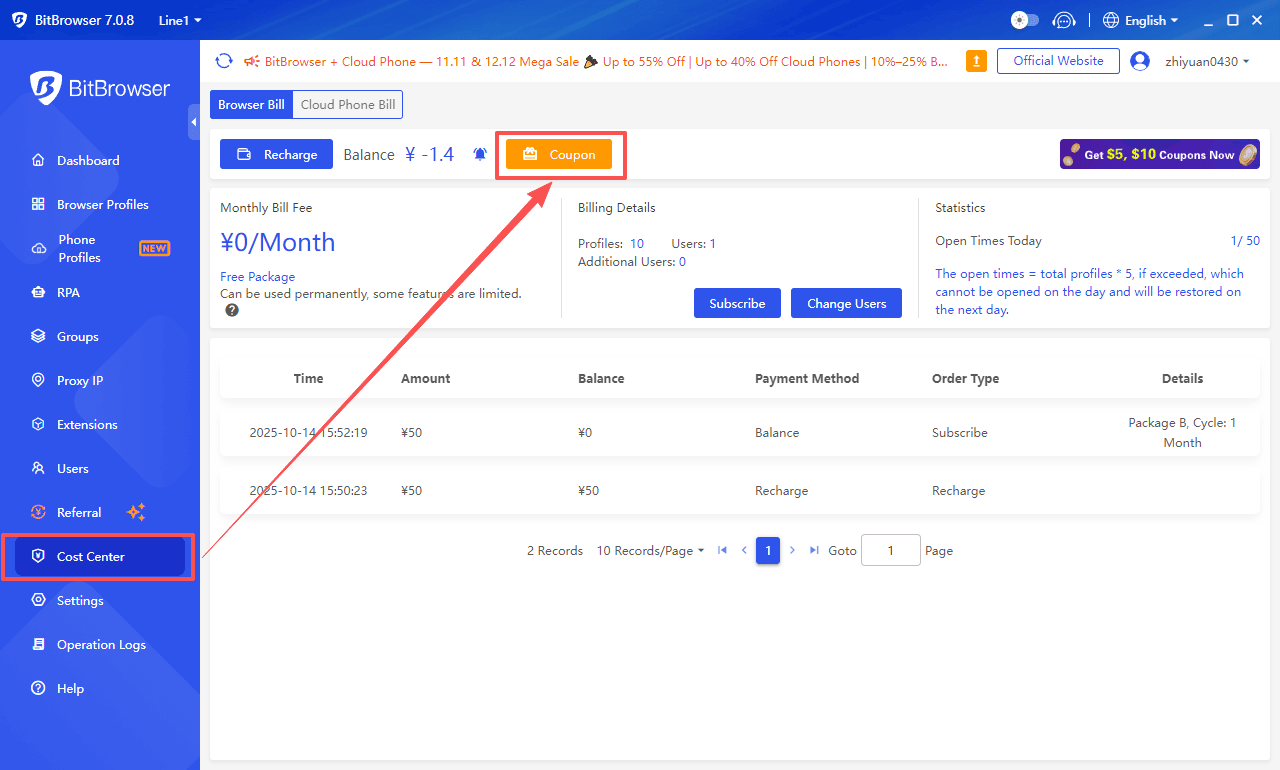The image size is (1280, 770).
Task: Click the orange Coupon button
Action: click(x=561, y=154)
